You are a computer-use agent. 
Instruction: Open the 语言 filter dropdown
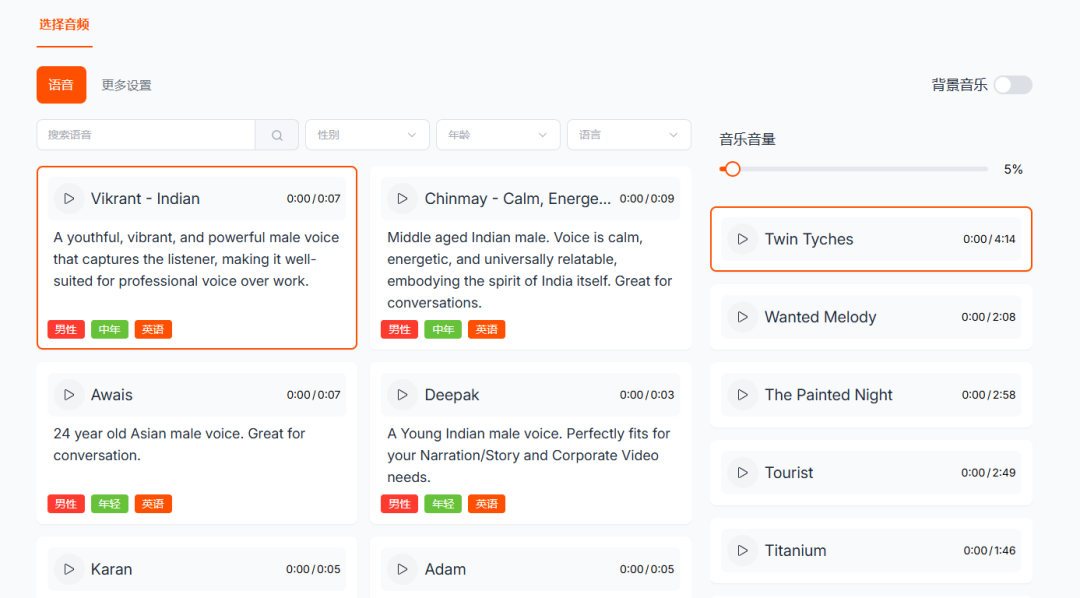pos(629,135)
